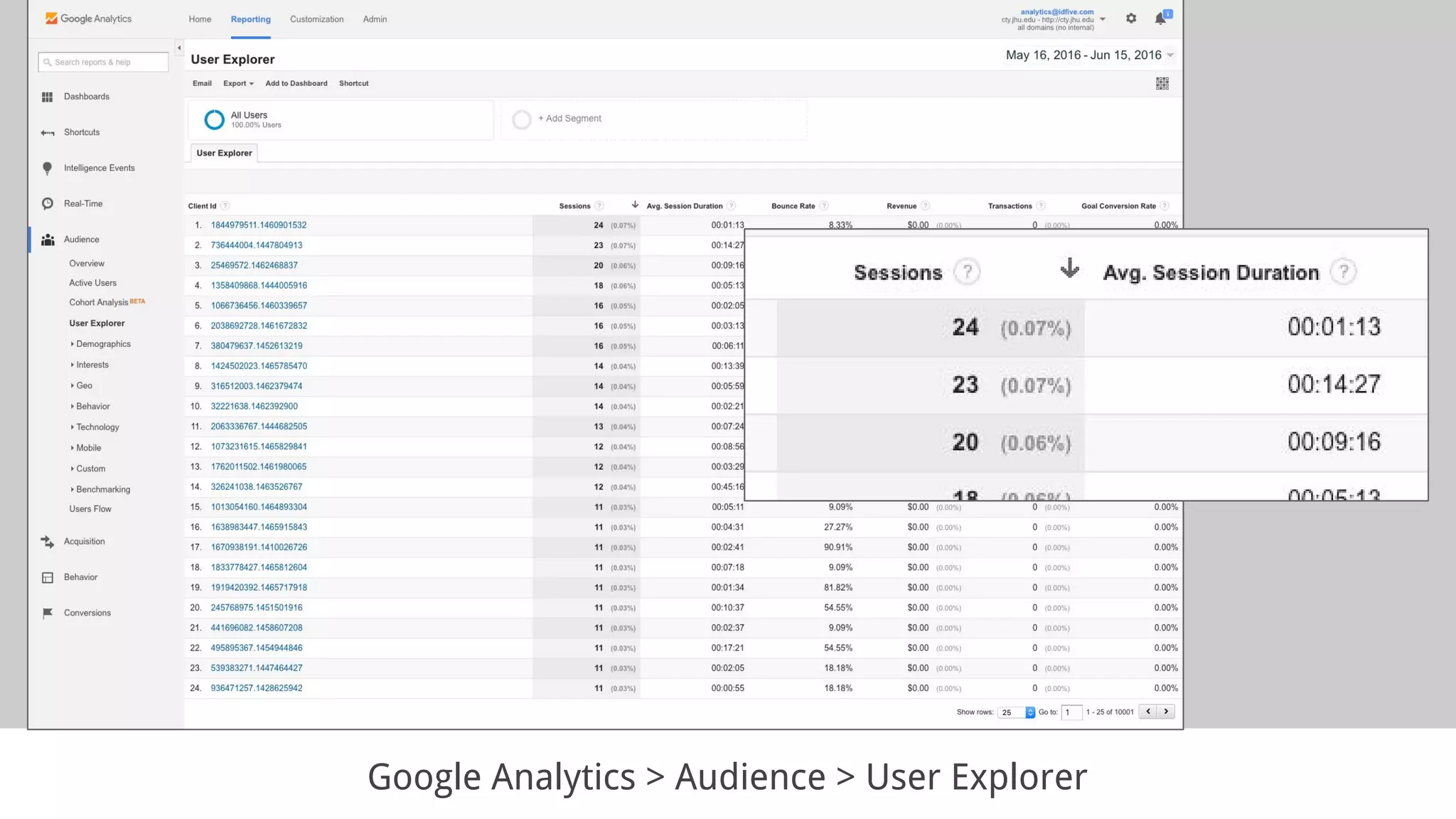Open the Export dropdown
1456x819 pixels.
238,84
